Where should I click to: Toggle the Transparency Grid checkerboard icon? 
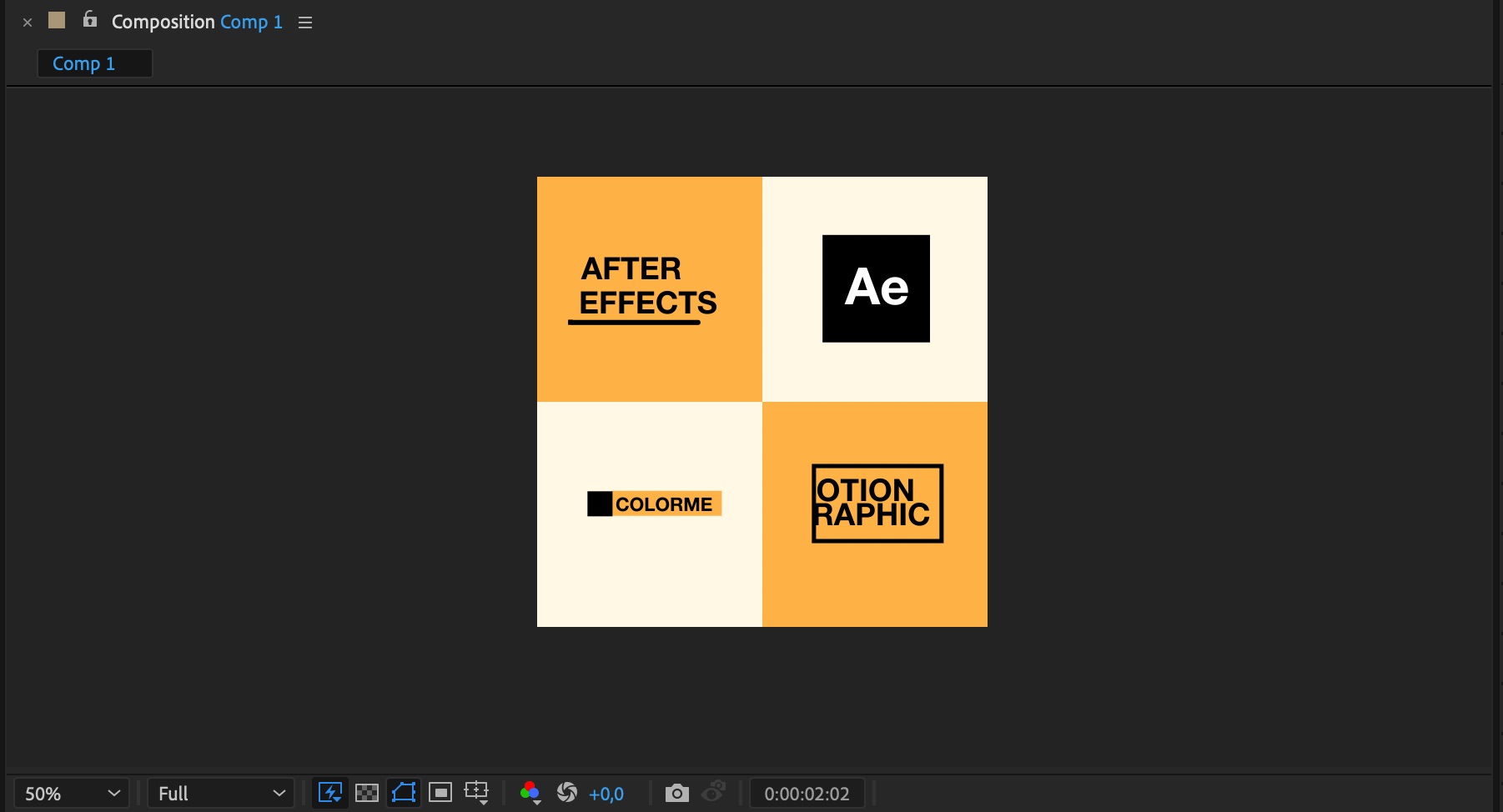(367, 792)
